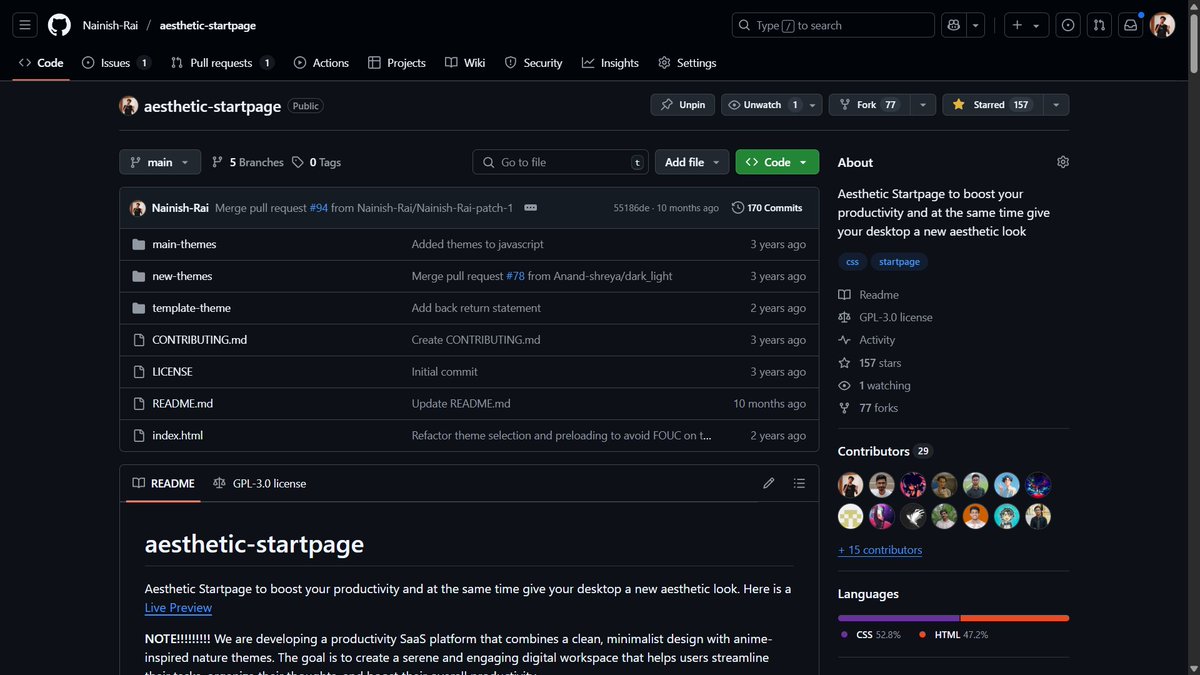
Task: Open the issues icon in top header
Action: pyautogui.click(x=1068, y=25)
